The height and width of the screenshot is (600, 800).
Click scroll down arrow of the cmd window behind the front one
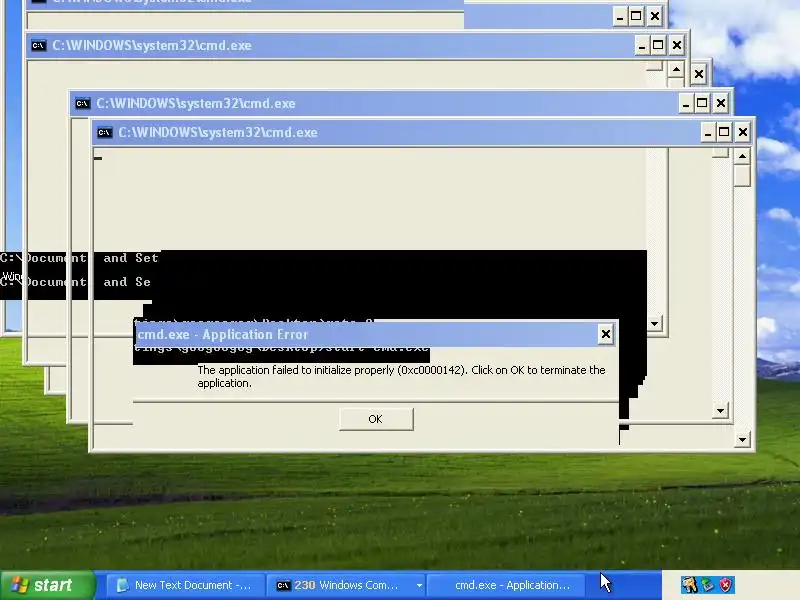point(720,411)
